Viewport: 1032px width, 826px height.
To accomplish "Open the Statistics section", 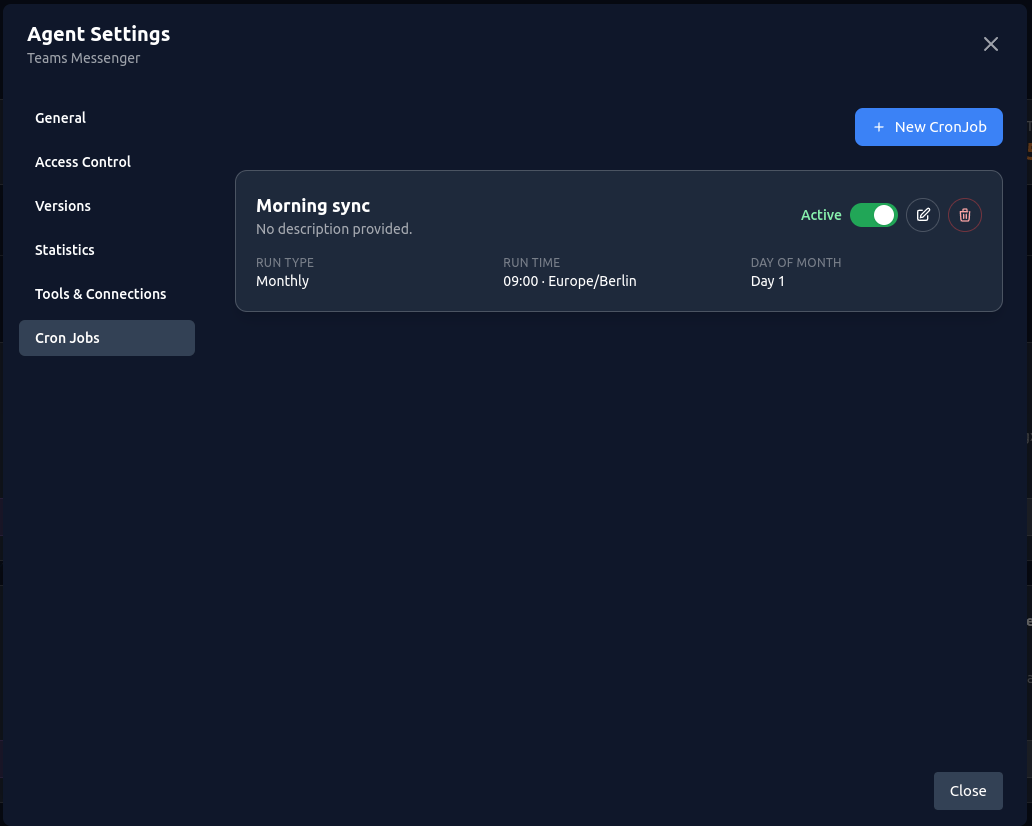I will (107, 250).
